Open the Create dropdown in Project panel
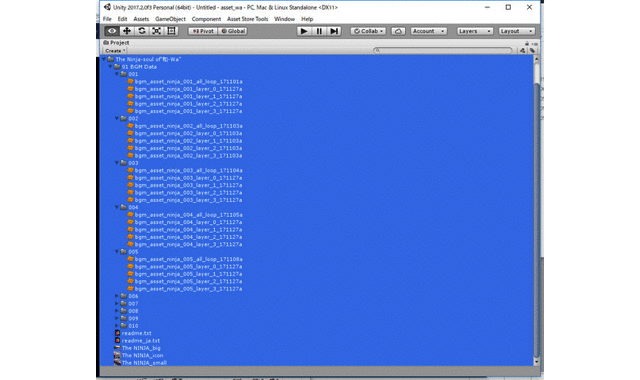 [115, 51]
